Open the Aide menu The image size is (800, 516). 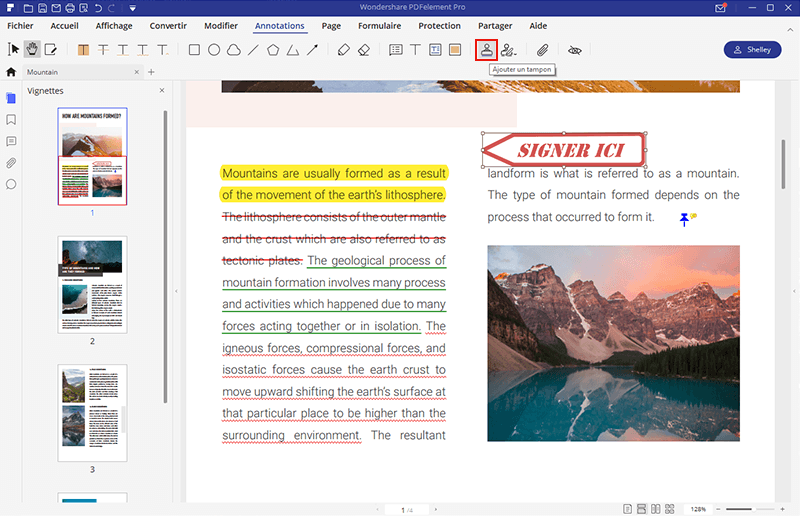click(538, 26)
